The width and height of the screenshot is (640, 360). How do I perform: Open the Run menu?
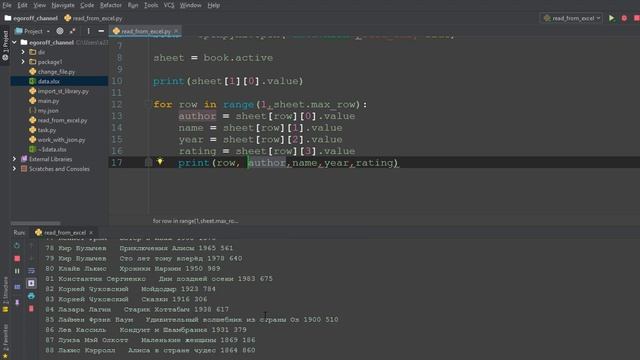point(133,5)
